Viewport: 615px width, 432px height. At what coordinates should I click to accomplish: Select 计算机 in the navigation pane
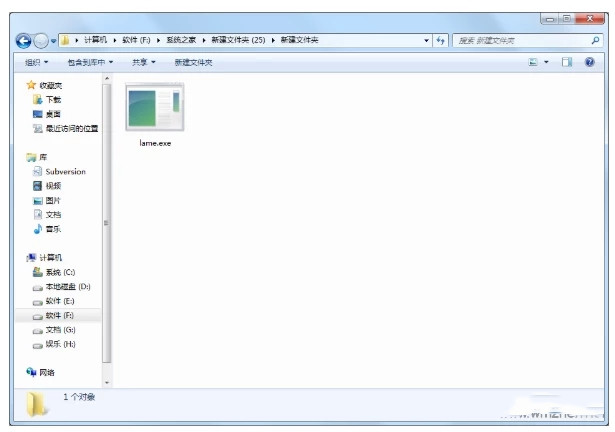pyautogui.click(x=51, y=257)
